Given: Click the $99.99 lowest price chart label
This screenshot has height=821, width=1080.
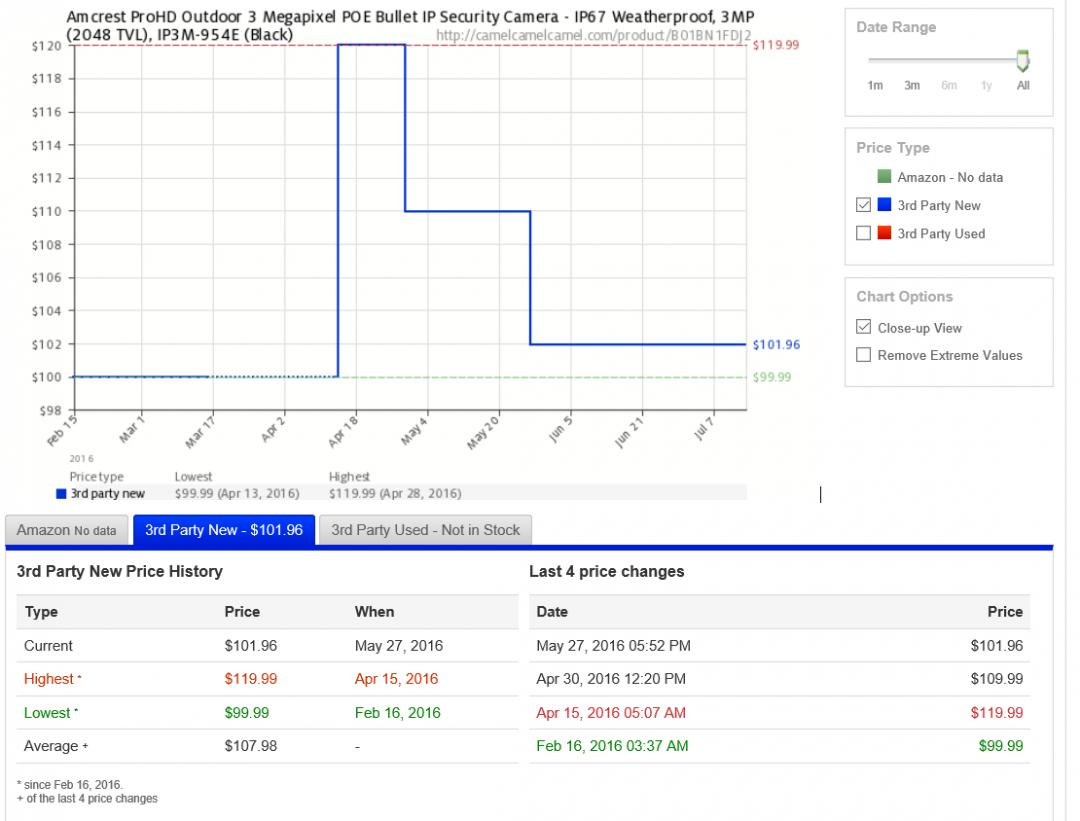Looking at the screenshot, I should click(772, 377).
